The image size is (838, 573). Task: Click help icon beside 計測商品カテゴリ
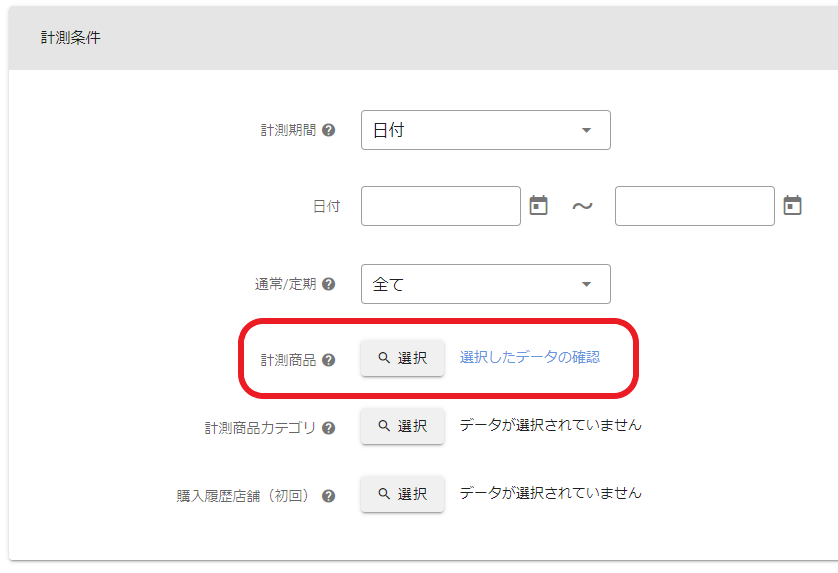[328, 428]
